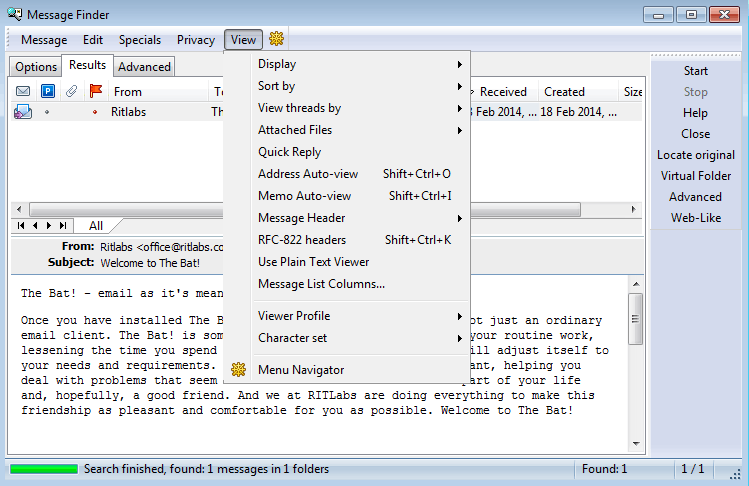Open the Edit menu

(x=93, y=40)
